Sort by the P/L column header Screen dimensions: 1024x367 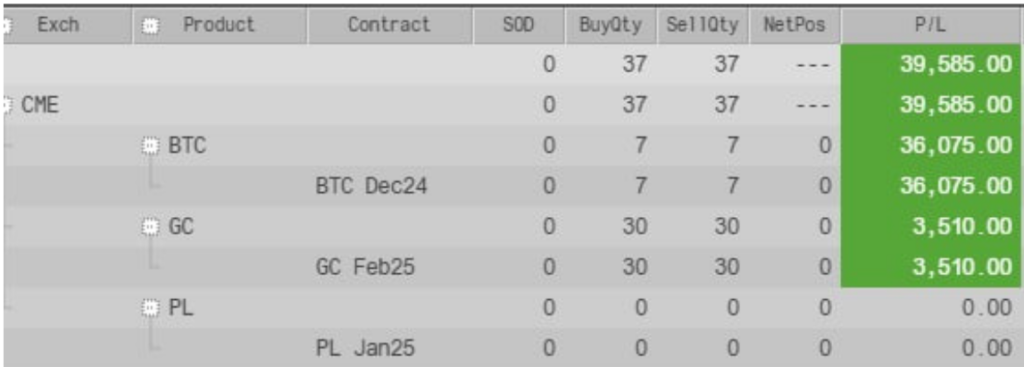pos(932,25)
